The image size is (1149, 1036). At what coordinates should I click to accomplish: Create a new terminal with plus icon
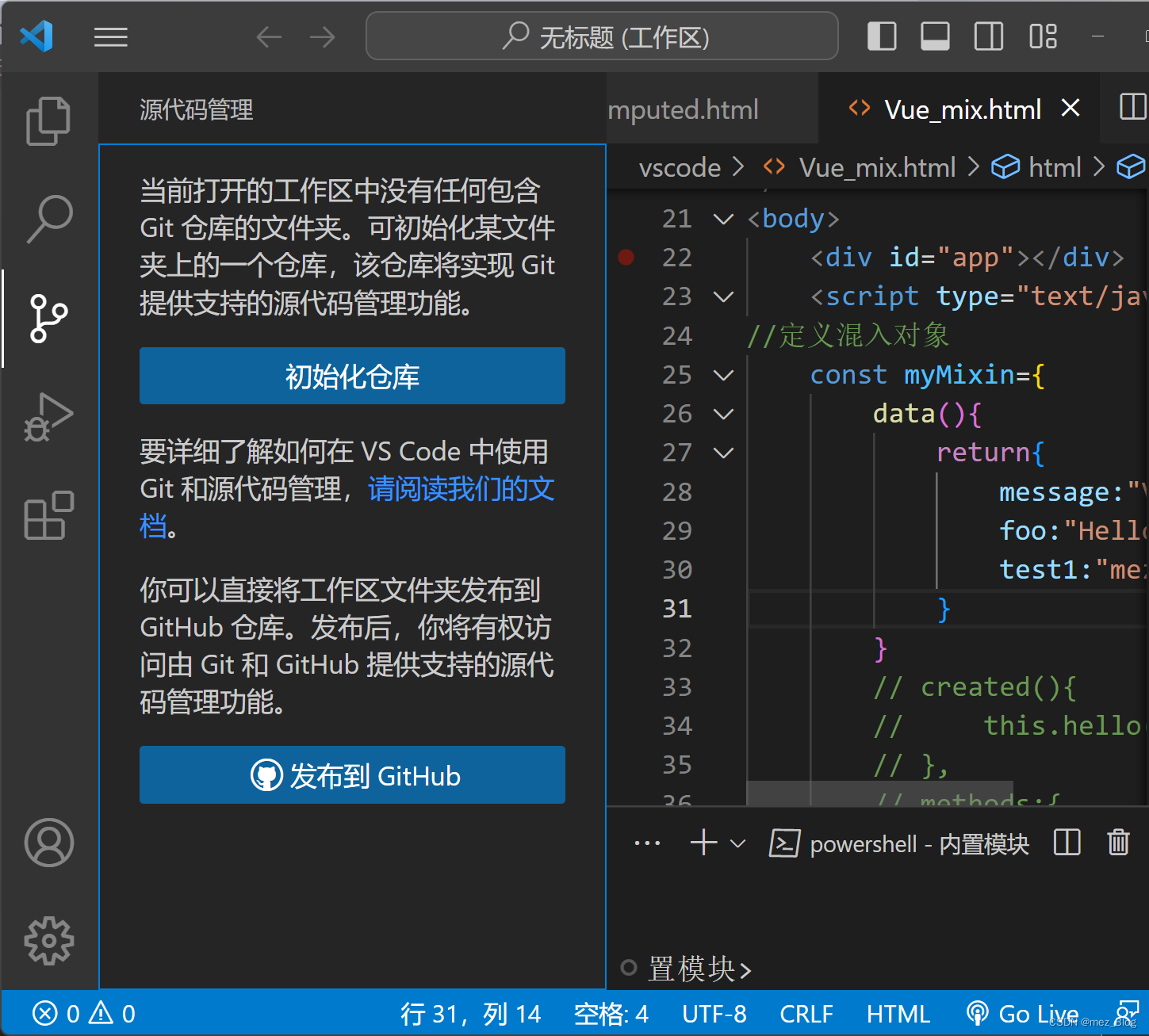703,843
